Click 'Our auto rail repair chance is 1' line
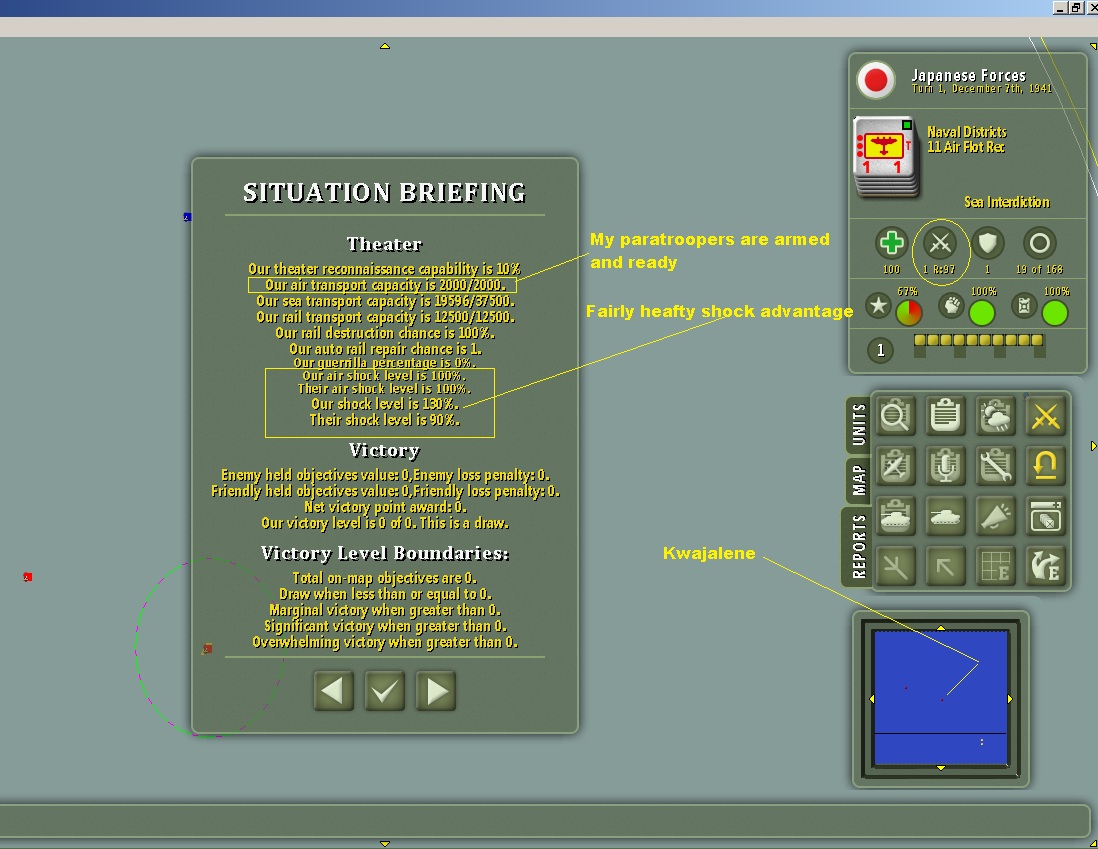This screenshot has height=849, width=1098. 385,349
